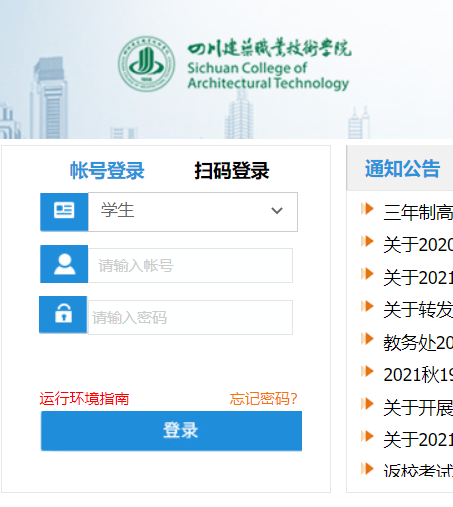
Task: Open the 学生 user type dropdown
Action: 193,212
